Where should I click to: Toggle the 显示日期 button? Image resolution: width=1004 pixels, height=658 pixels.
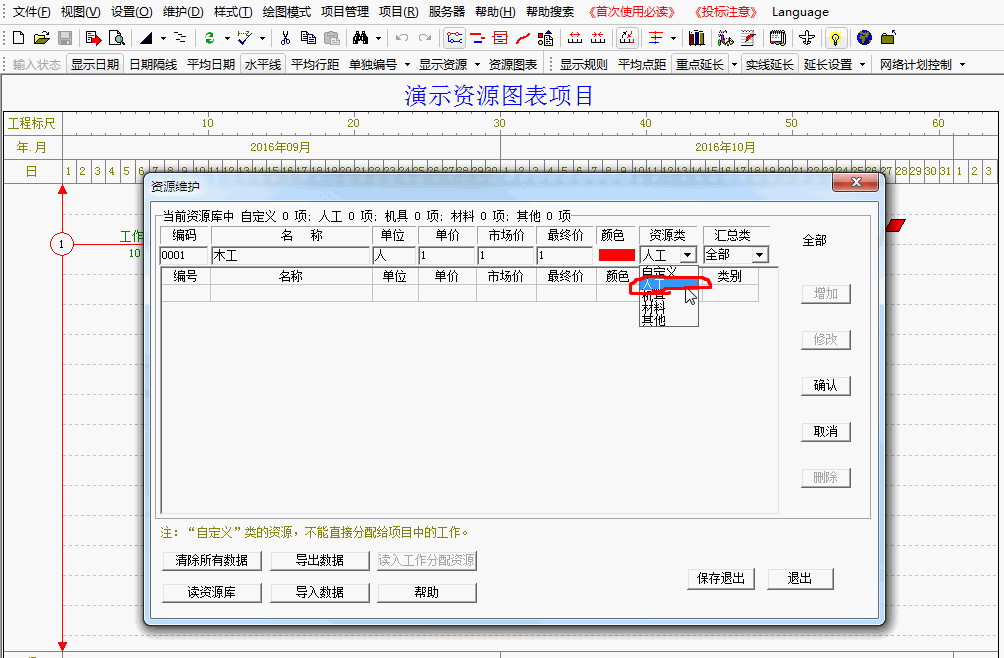click(x=95, y=64)
